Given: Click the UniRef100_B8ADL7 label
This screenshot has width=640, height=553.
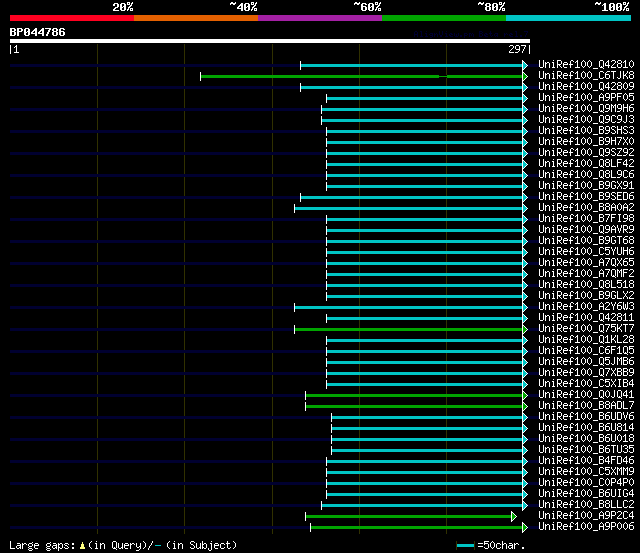Looking at the screenshot, I should [586, 406].
